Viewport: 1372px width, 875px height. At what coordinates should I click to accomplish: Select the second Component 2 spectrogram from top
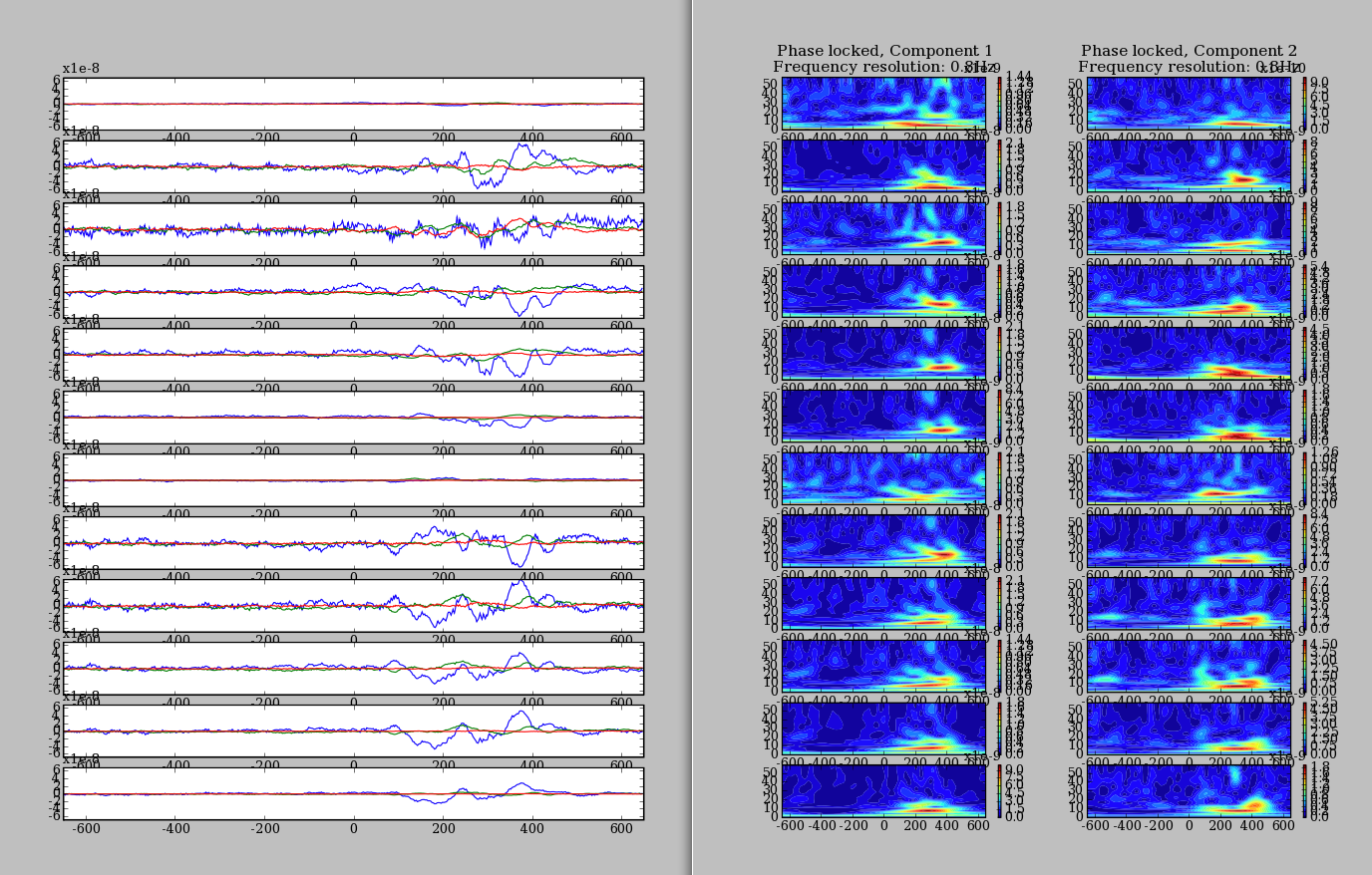pyautogui.click(x=1189, y=166)
